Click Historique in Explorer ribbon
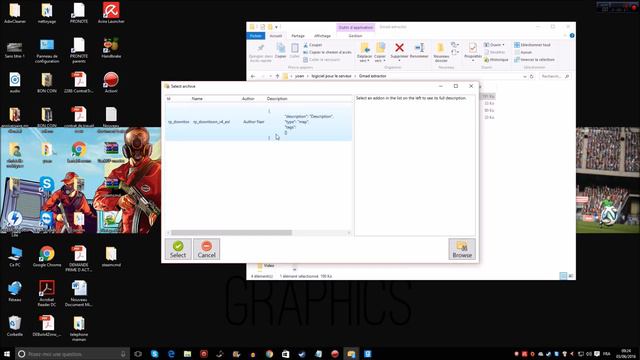The height and width of the screenshot is (360, 640). pyautogui.click(x=496, y=60)
